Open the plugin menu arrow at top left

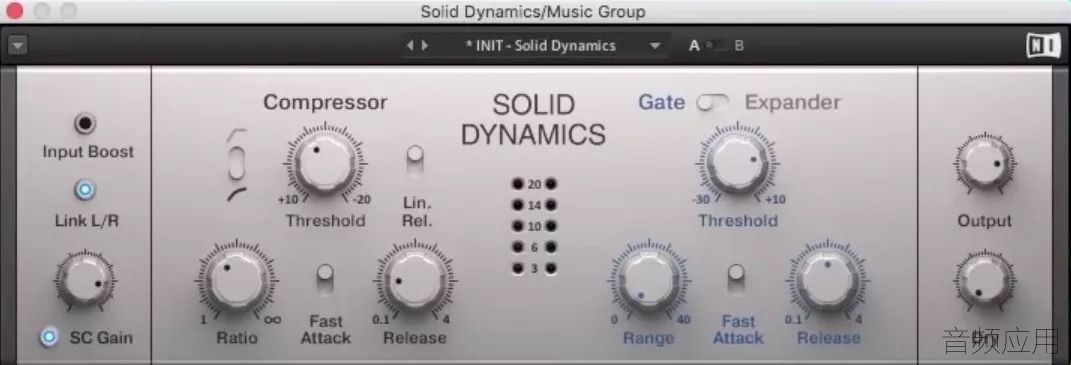(x=18, y=46)
